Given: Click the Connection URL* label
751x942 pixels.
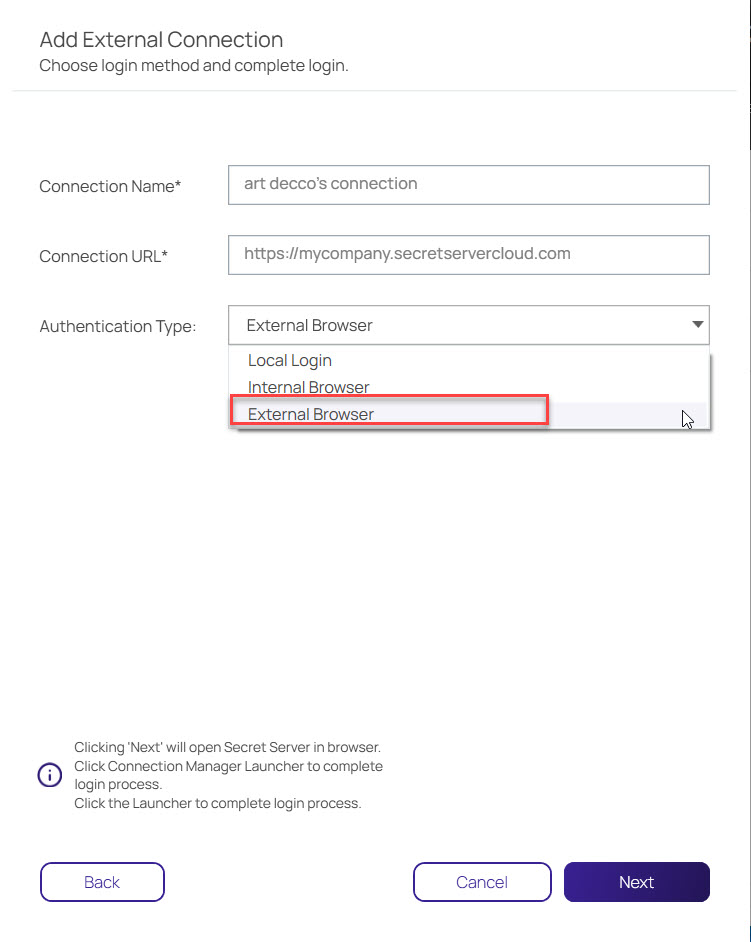Looking at the screenshot, I should pyautogui.click(x=104, y=256).
